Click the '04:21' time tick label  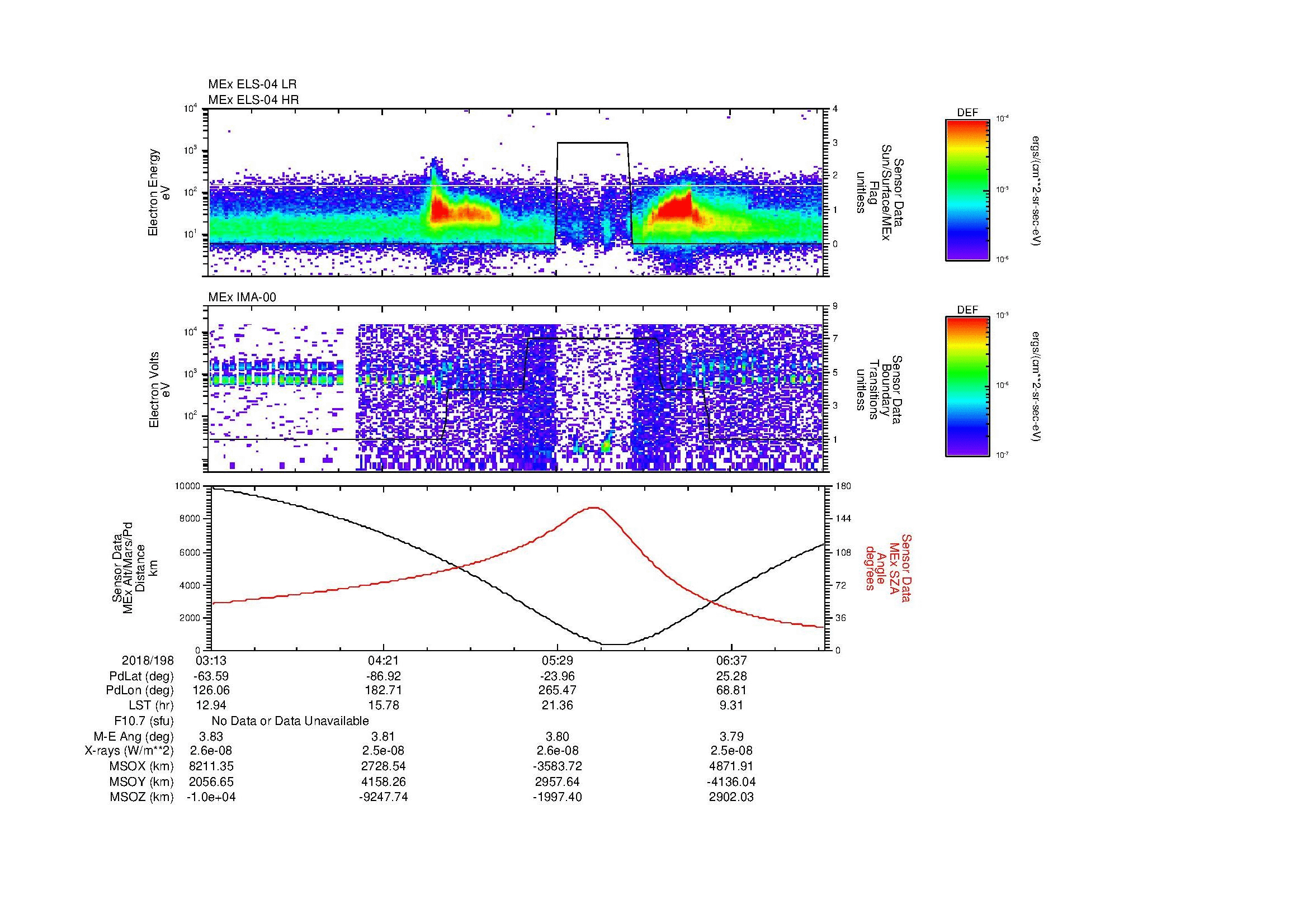pos(384,660)
